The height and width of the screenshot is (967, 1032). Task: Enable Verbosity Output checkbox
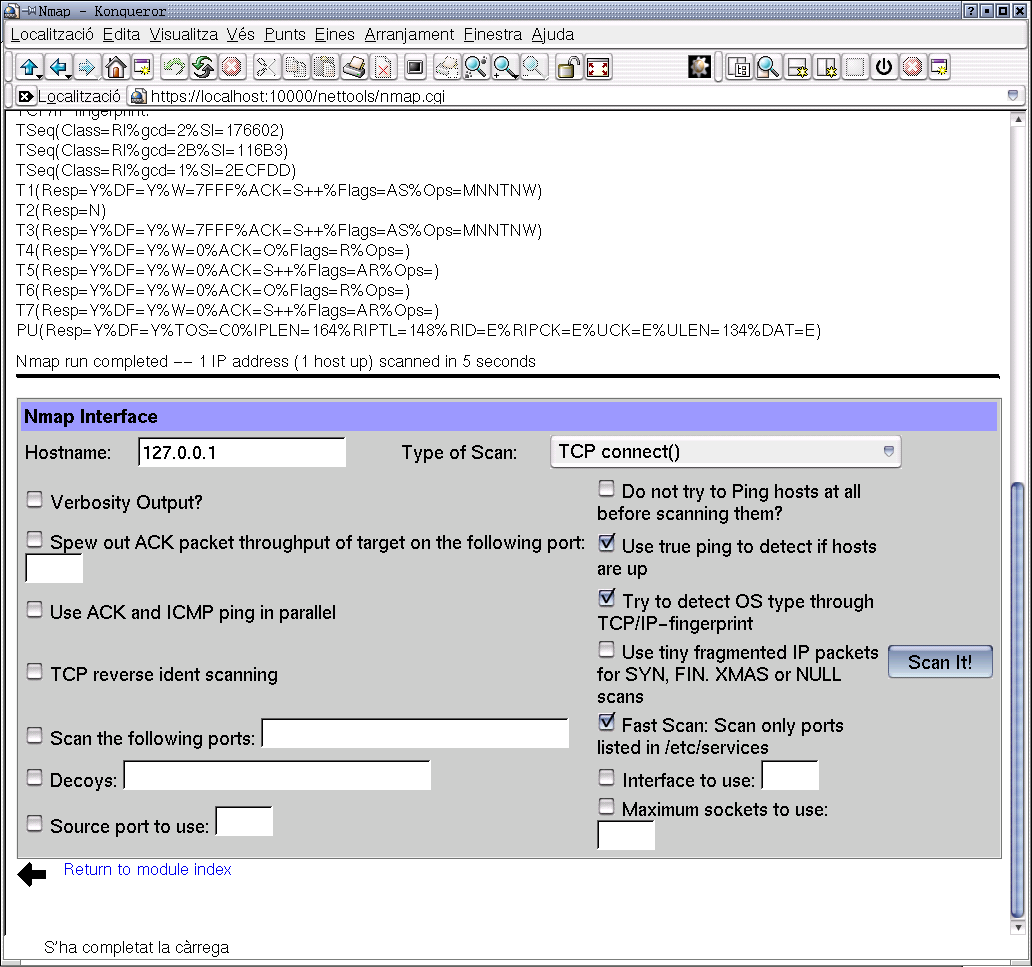[34, 500]
